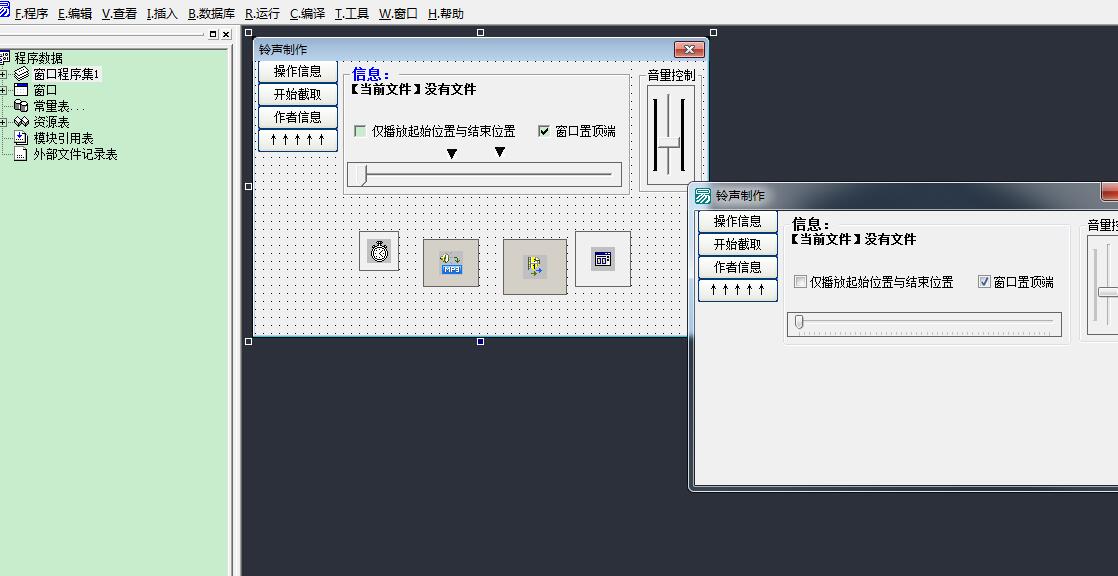The height and width of the screenshot is (576, 1118).
Task: Click the running window title 铃声制作
Action: click(x=740, y=195)
